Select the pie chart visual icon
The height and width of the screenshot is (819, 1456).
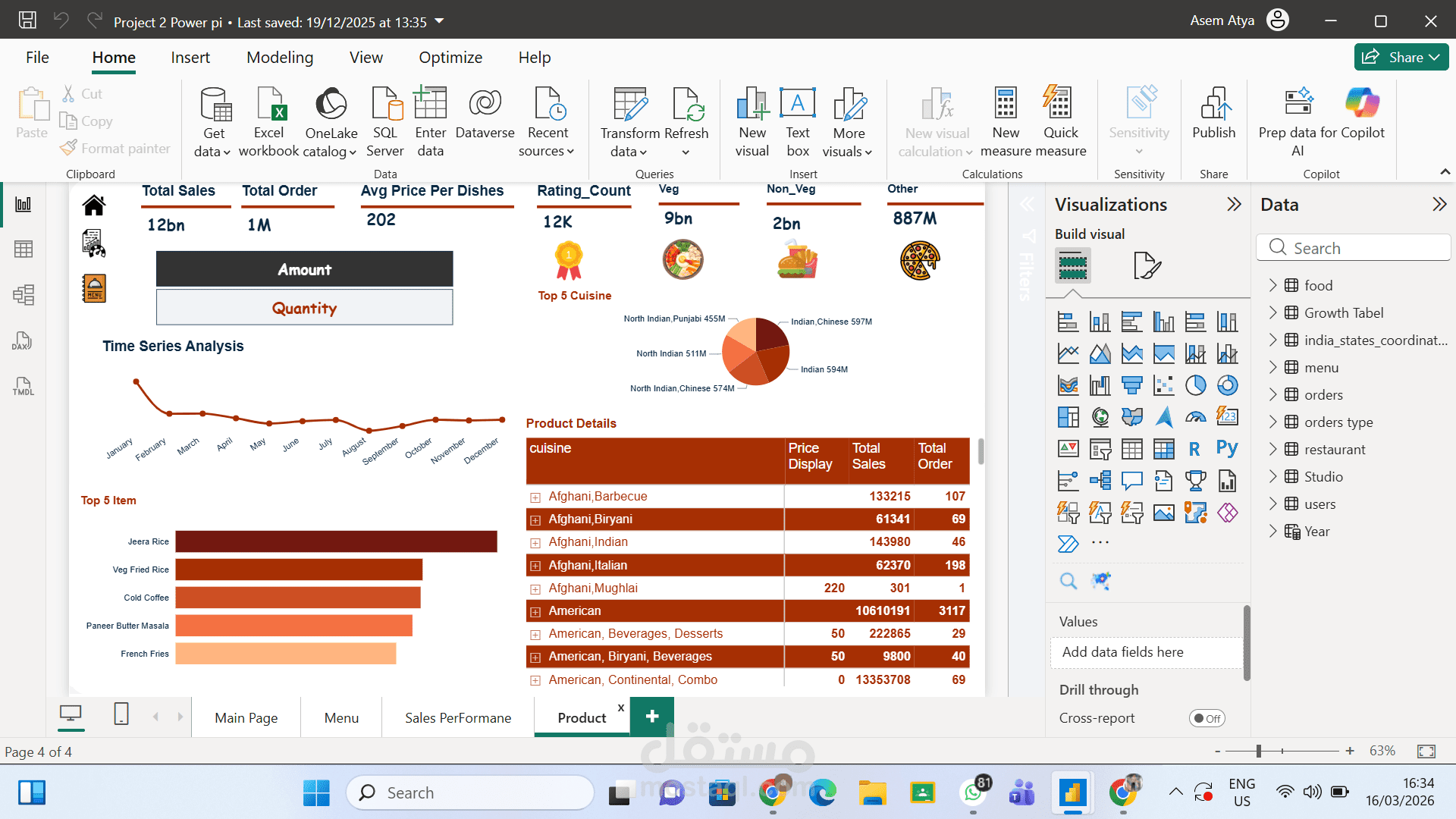click(1196, 385)
